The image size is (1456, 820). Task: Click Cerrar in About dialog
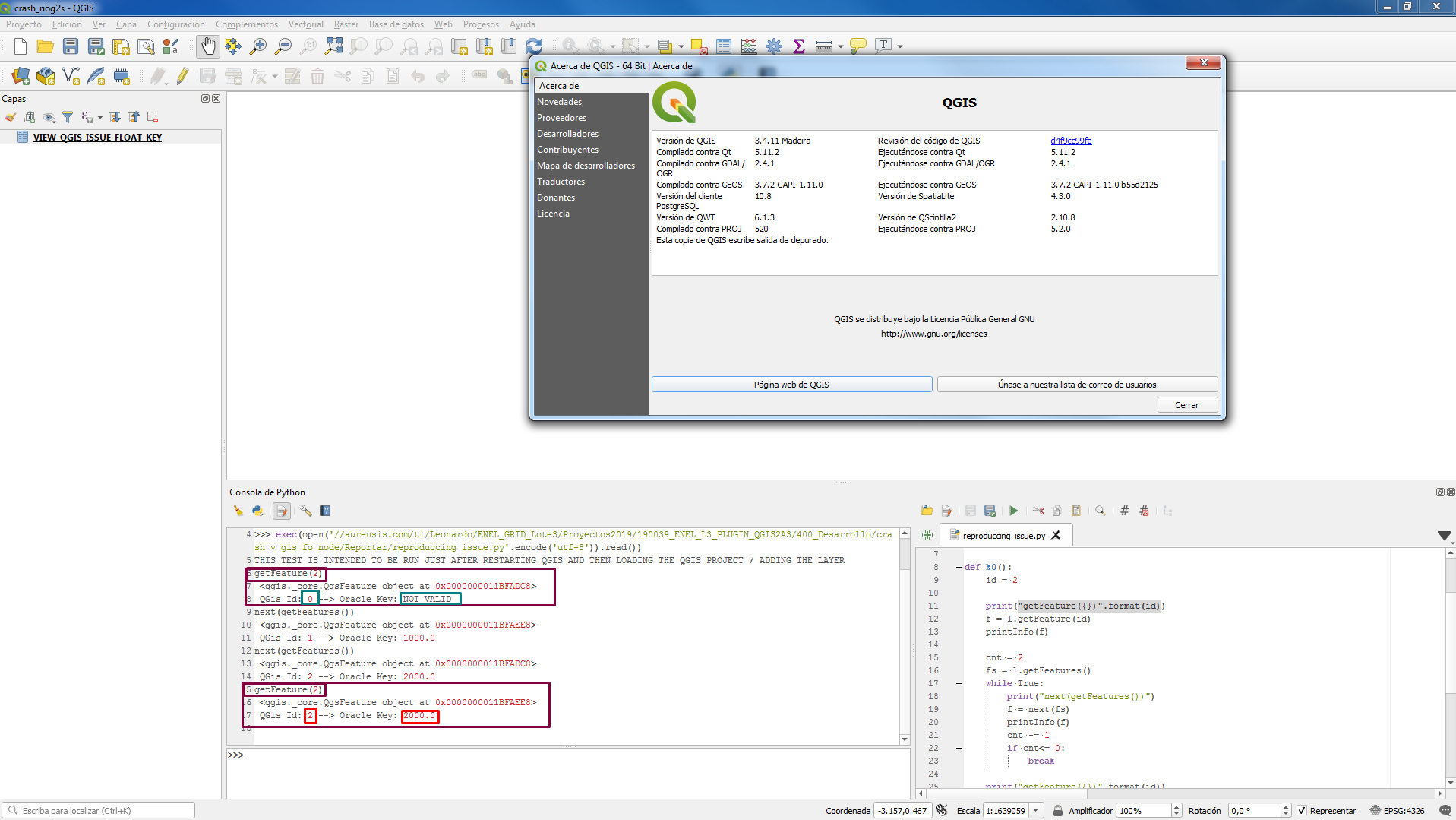pos(1187,405)
